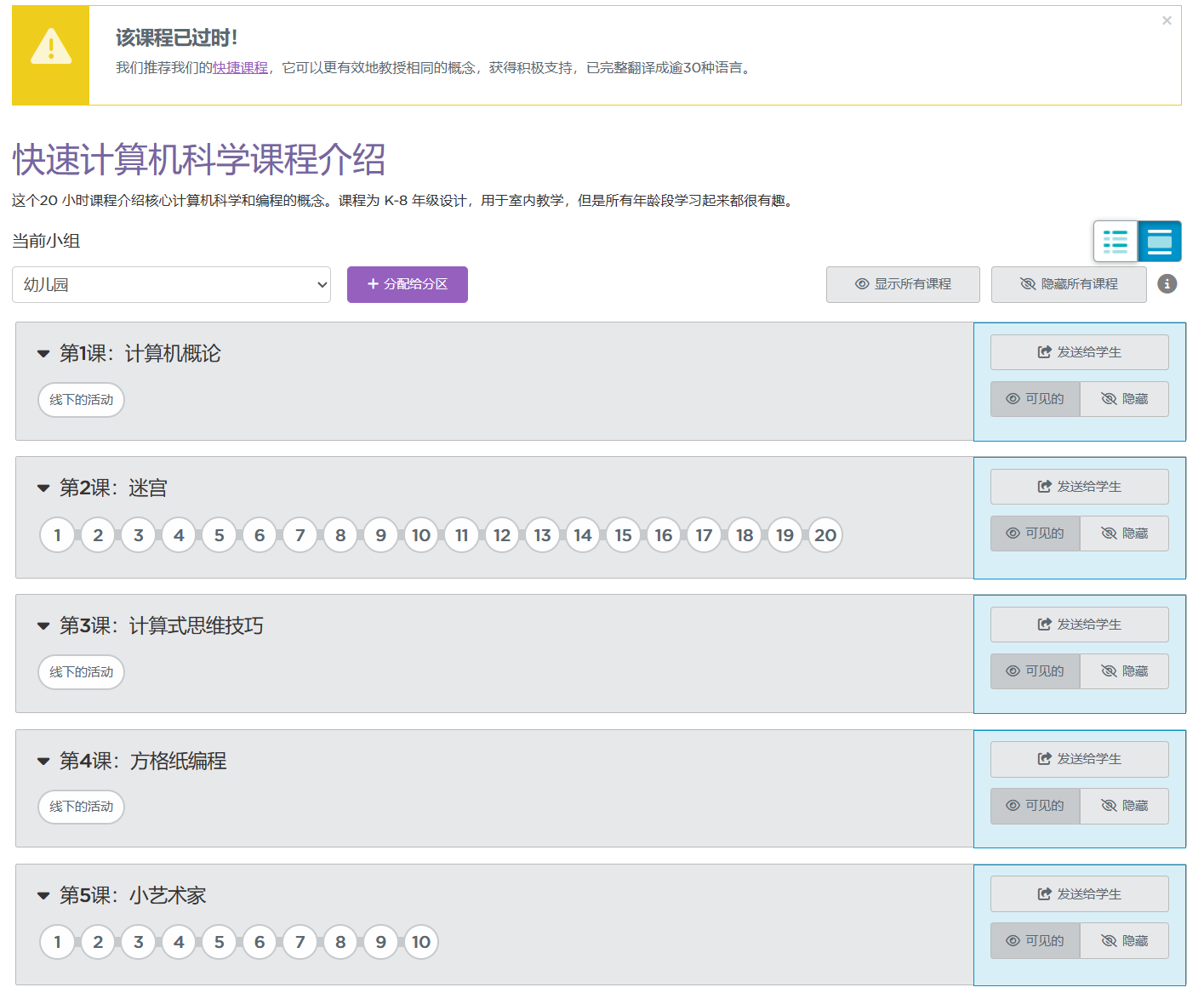
Task: Open puzzle bubble 11 in 迷宫 lesson
Action: point(462,535)
